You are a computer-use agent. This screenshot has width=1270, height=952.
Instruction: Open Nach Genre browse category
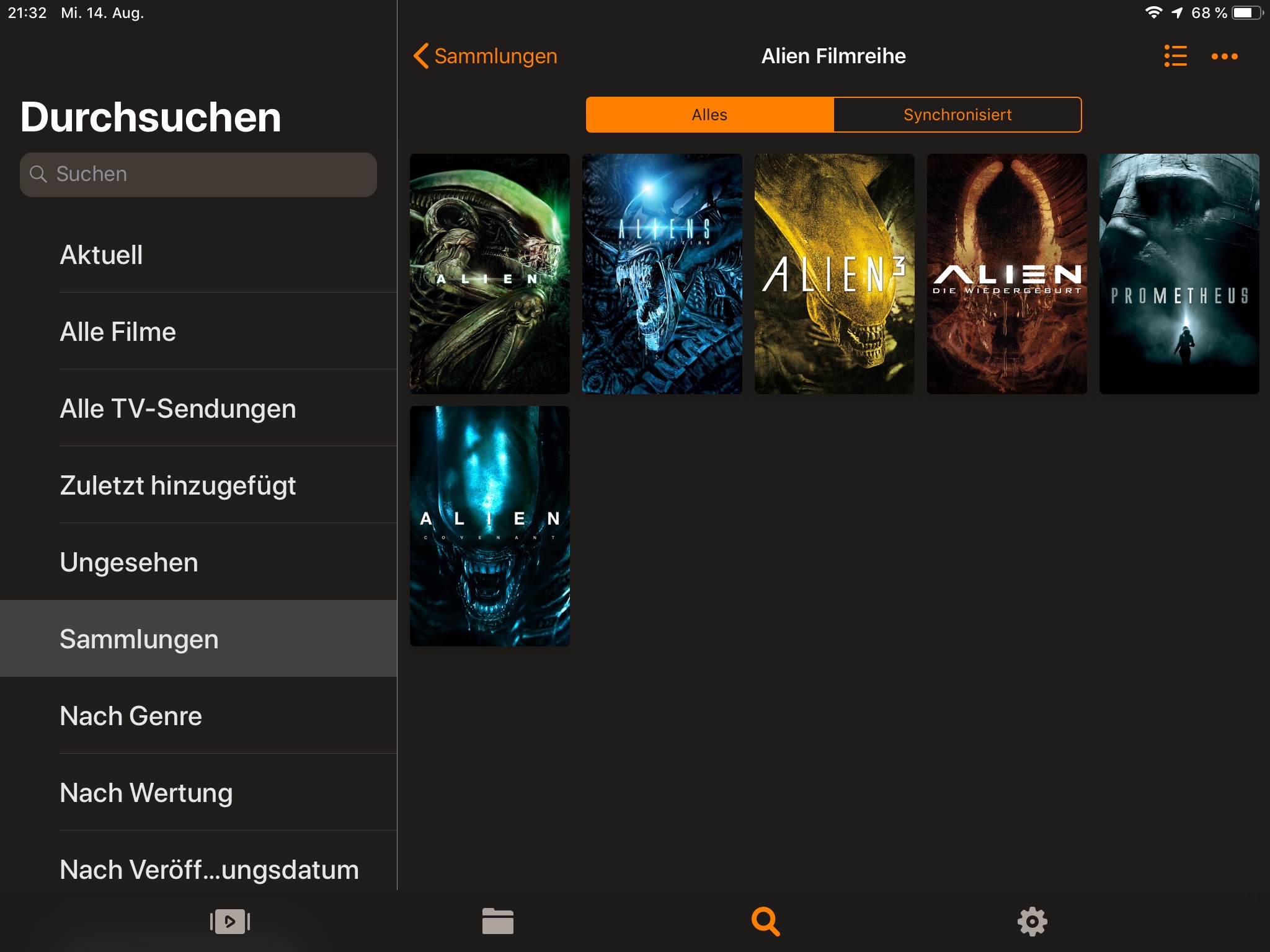pos(131,716)
